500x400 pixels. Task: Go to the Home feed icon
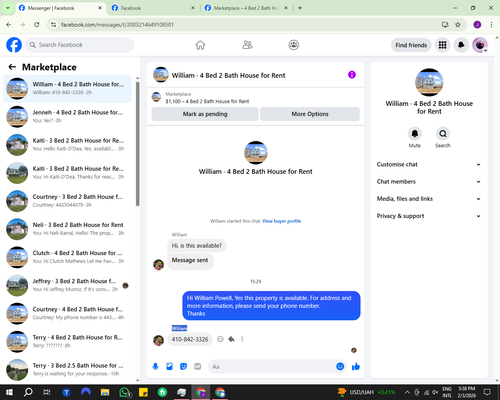coord(200,45)
